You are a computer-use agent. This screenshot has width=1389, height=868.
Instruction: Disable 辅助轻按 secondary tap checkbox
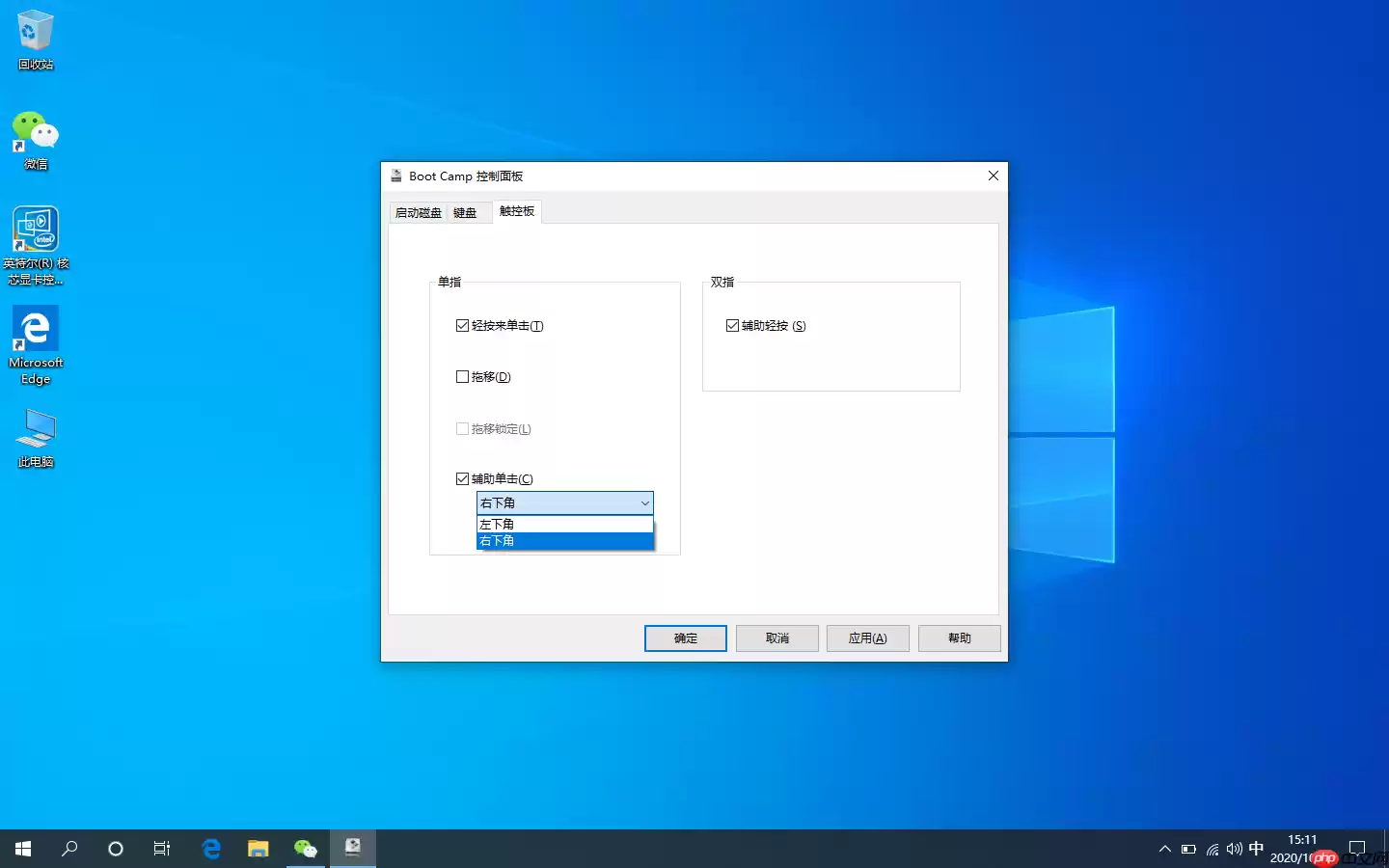tap(732, 325)
